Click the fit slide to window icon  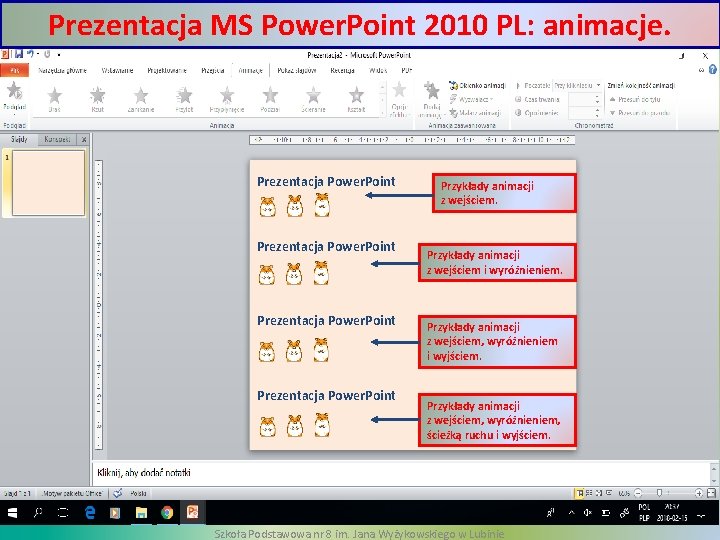pos(711,493)
